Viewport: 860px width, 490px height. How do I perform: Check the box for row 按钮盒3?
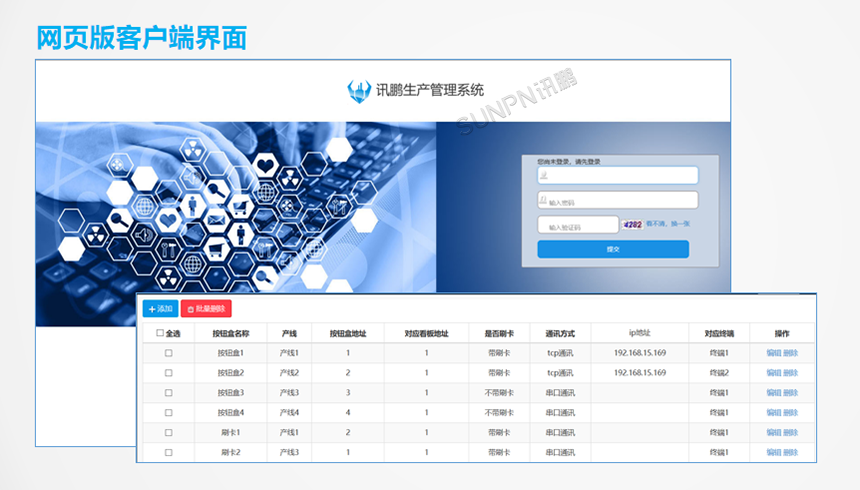tap(168, 393)
